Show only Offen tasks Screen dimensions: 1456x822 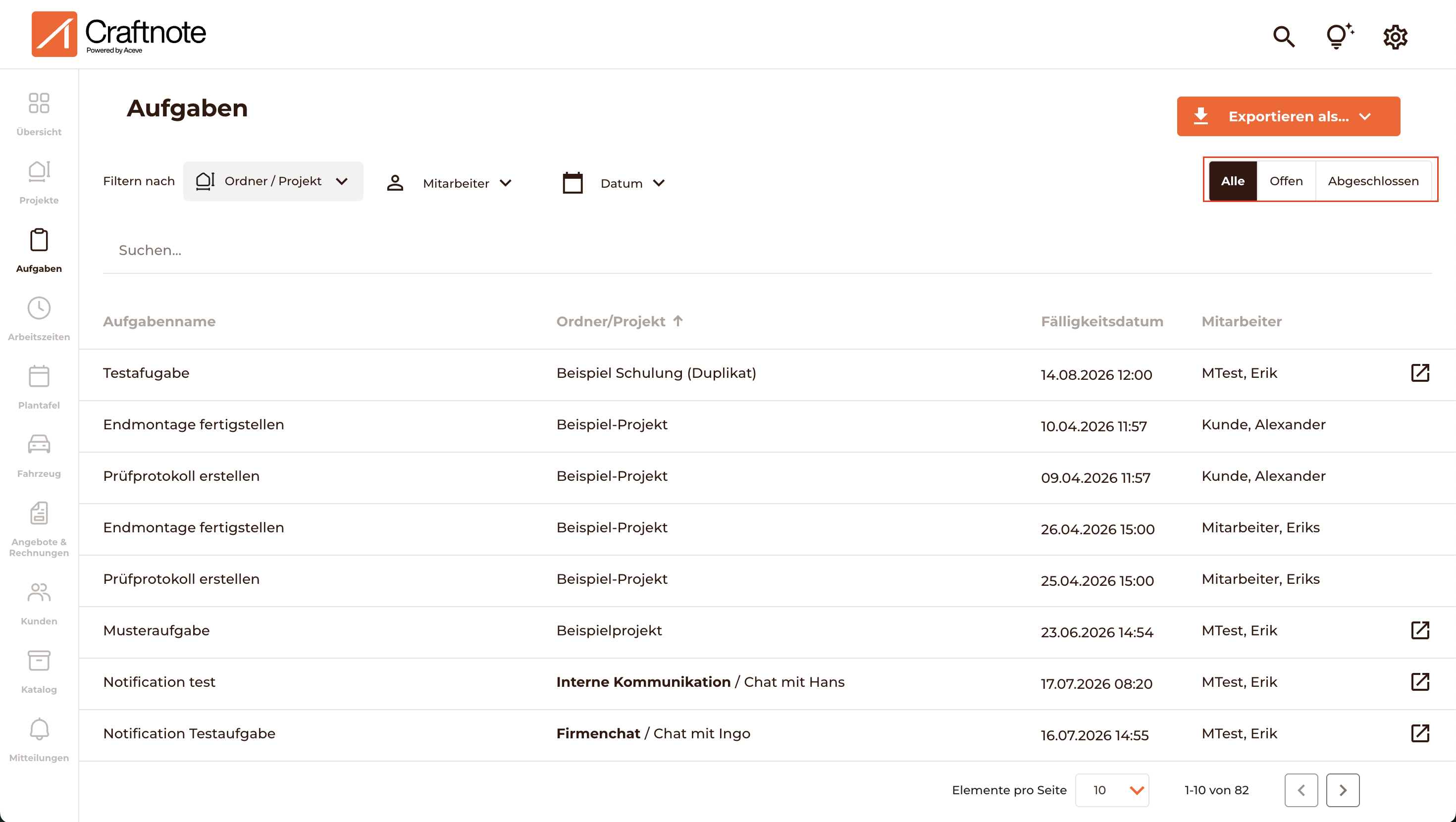coord(1286,181)
